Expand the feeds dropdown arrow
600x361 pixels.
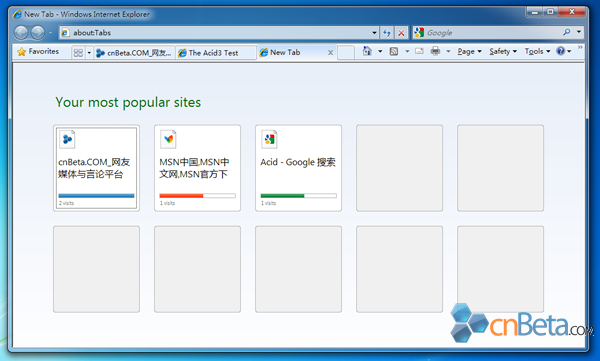407,51
